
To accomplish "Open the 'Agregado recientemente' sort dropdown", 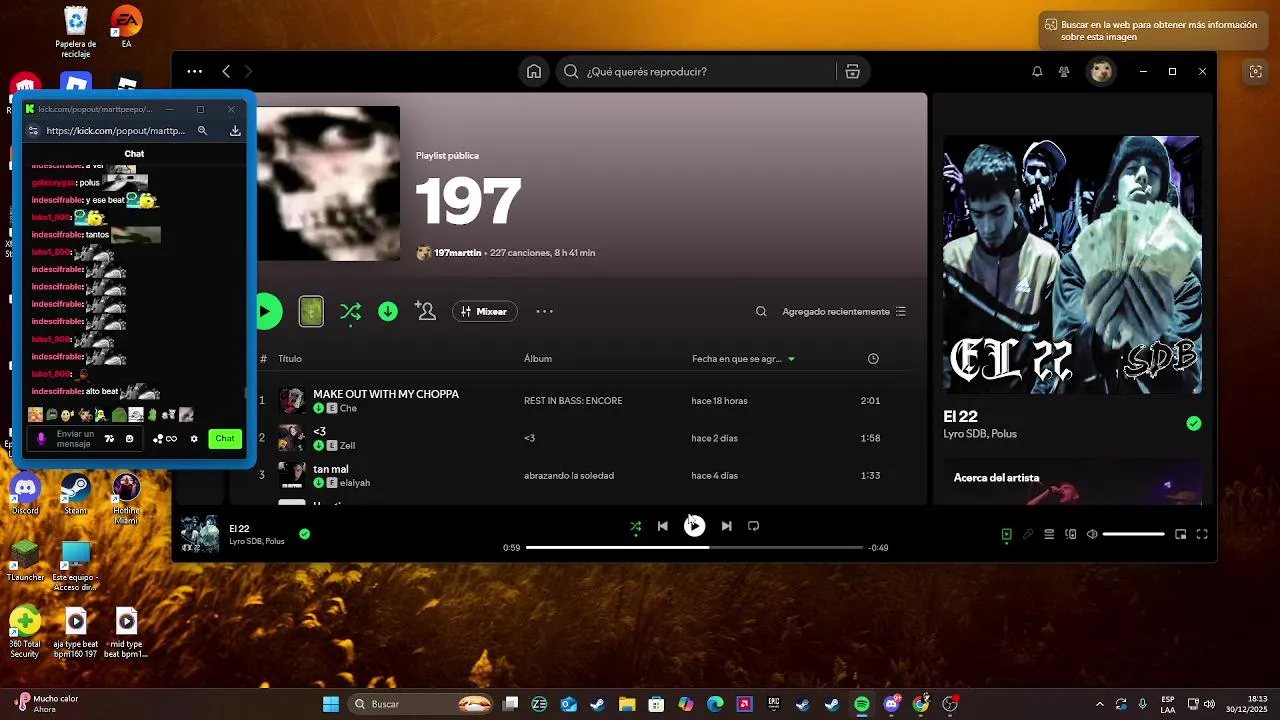I will 844,312.
